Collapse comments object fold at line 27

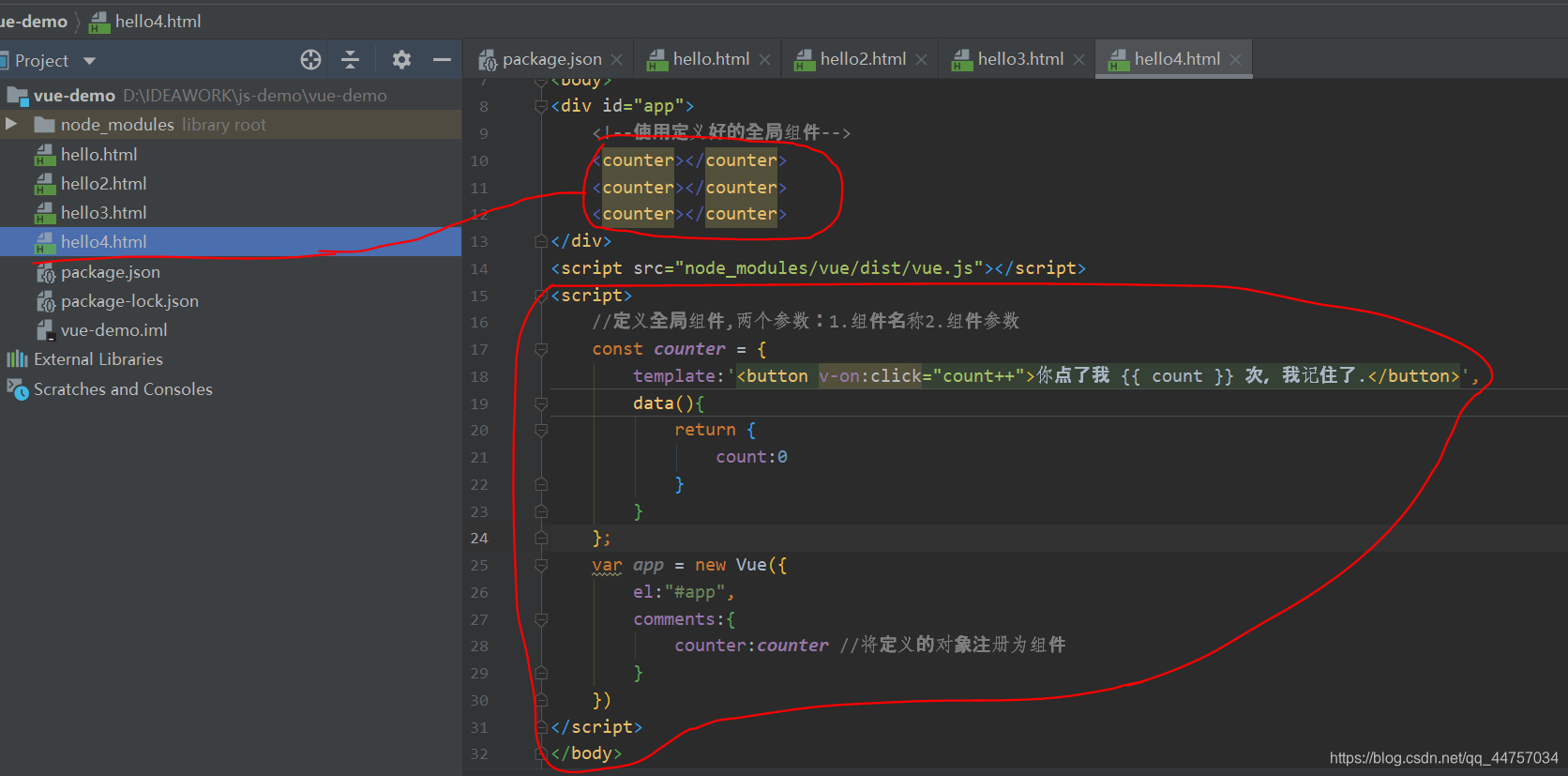[x=541, y=619]
